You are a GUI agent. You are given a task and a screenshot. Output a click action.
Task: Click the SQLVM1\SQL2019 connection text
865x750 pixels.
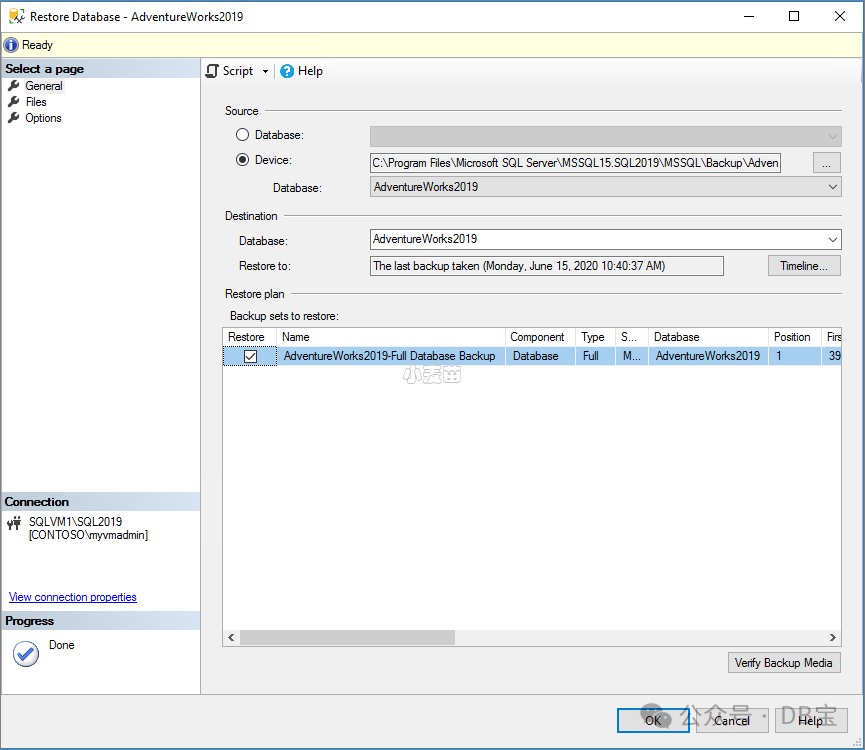coord(76,522)
